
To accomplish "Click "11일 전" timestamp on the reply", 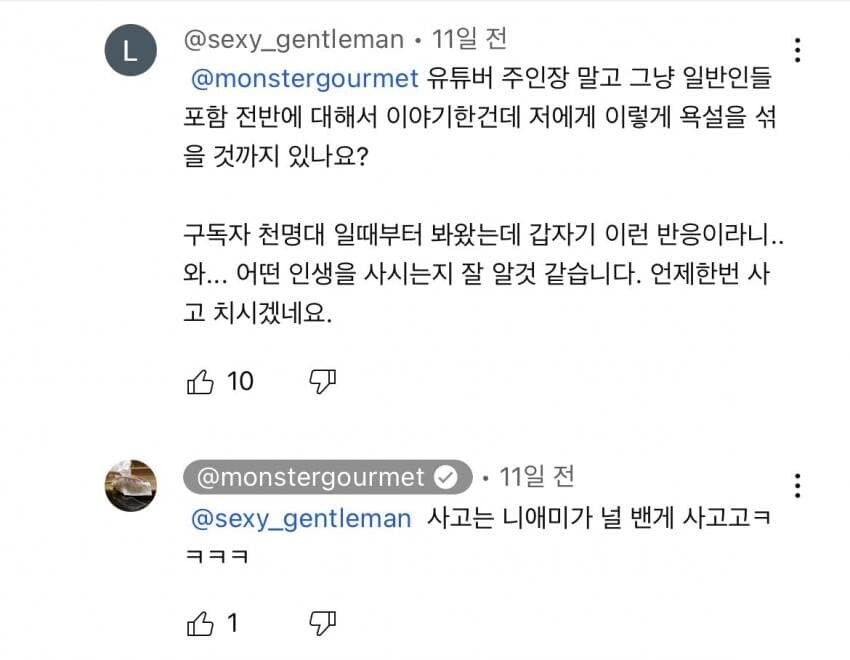I will coord(537,478).
